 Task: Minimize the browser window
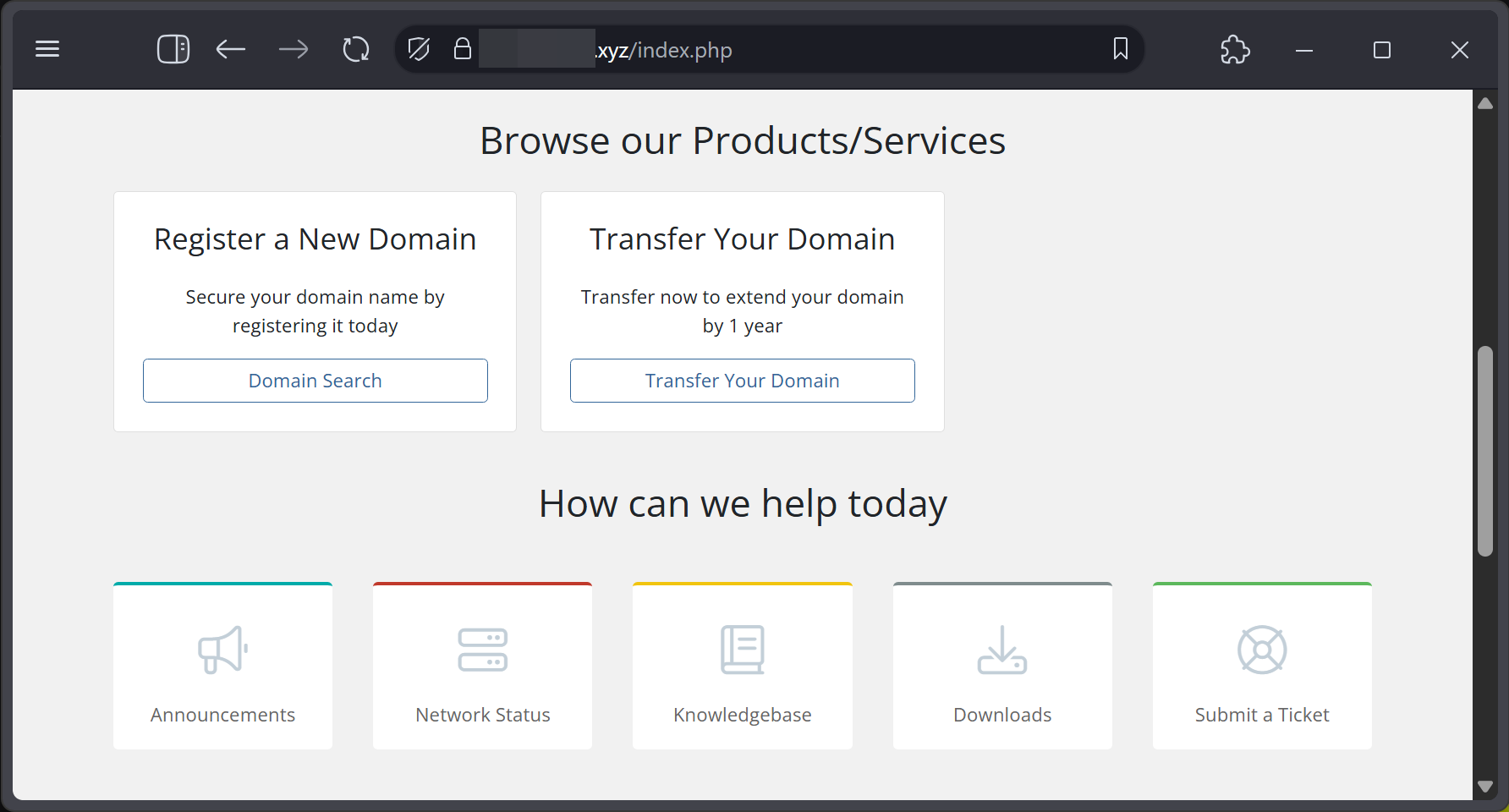(x=1304, y=50)
